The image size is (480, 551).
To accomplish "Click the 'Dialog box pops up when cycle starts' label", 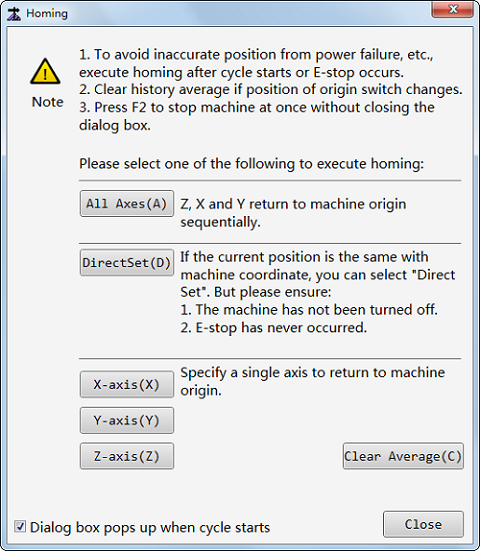I will (x=150, y=527).
